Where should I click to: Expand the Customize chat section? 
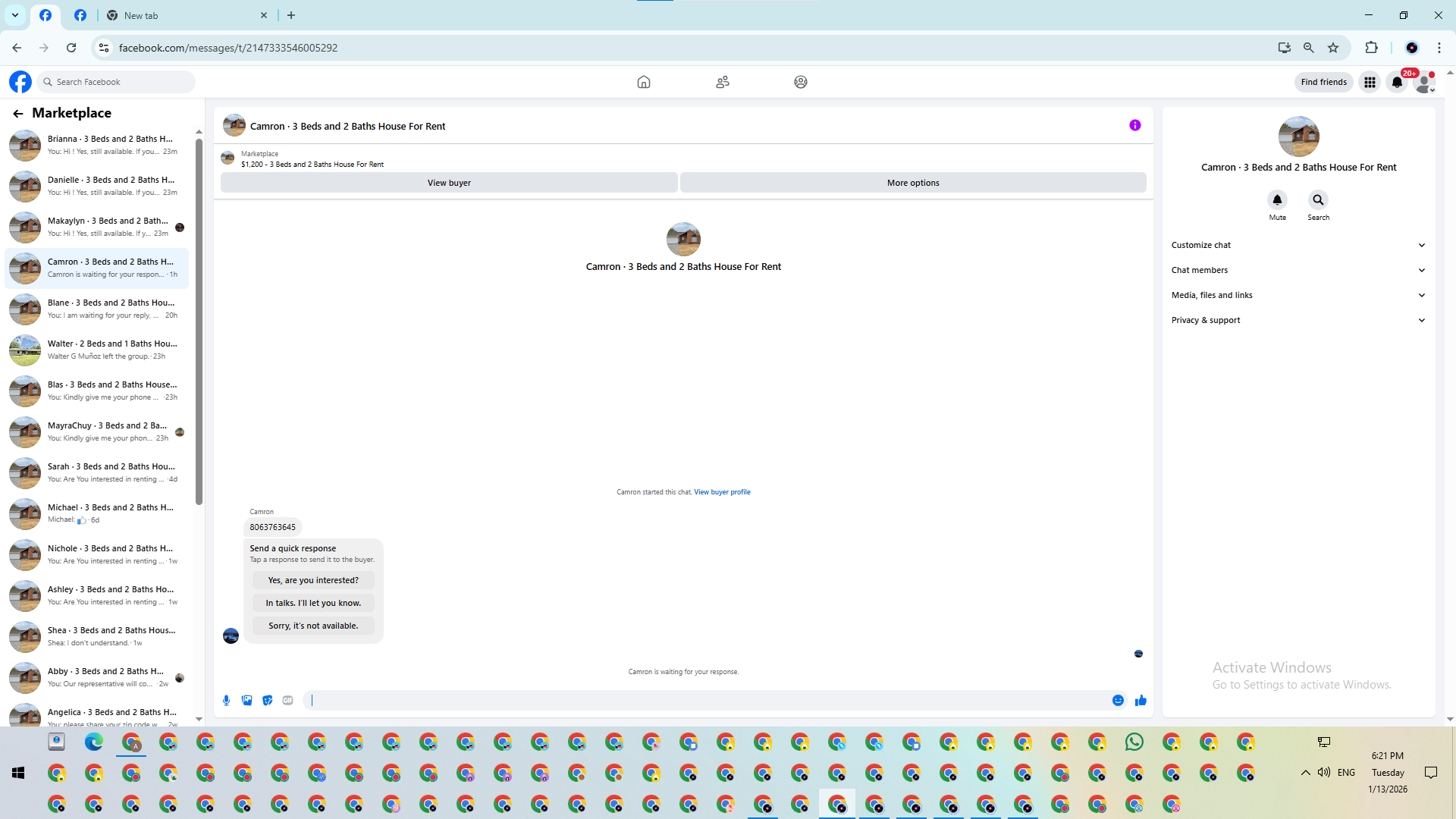pos(1298,245)
